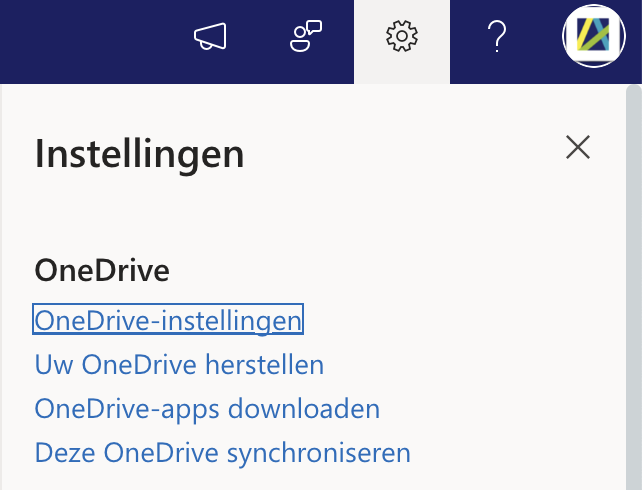Click the Uw OneDrive herstellen link
The width and height of the screenshot is (642, 490).
coord(179,365)
